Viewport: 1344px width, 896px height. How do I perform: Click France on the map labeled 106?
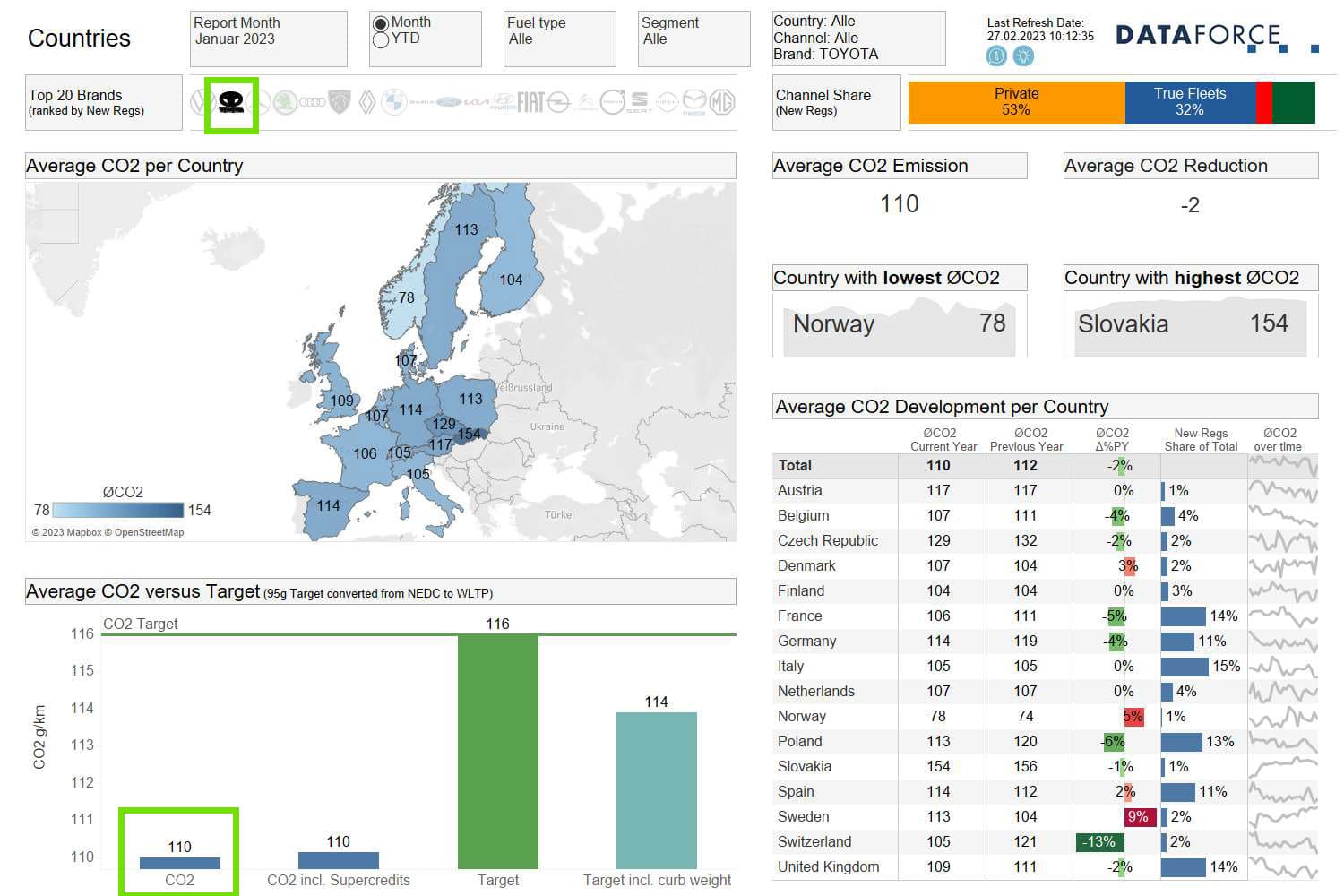pyautogui.click(x=364, y=453)
